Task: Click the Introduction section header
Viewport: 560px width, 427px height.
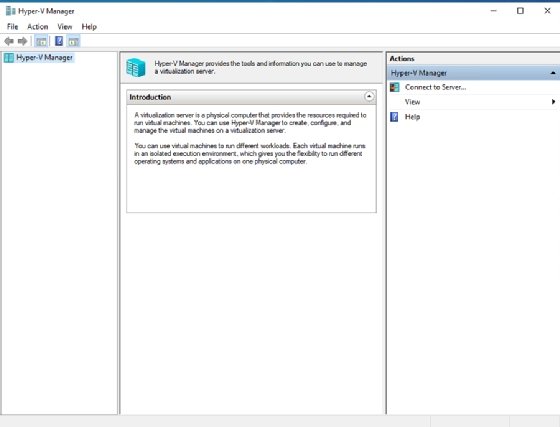Action: tap(251, 97)
